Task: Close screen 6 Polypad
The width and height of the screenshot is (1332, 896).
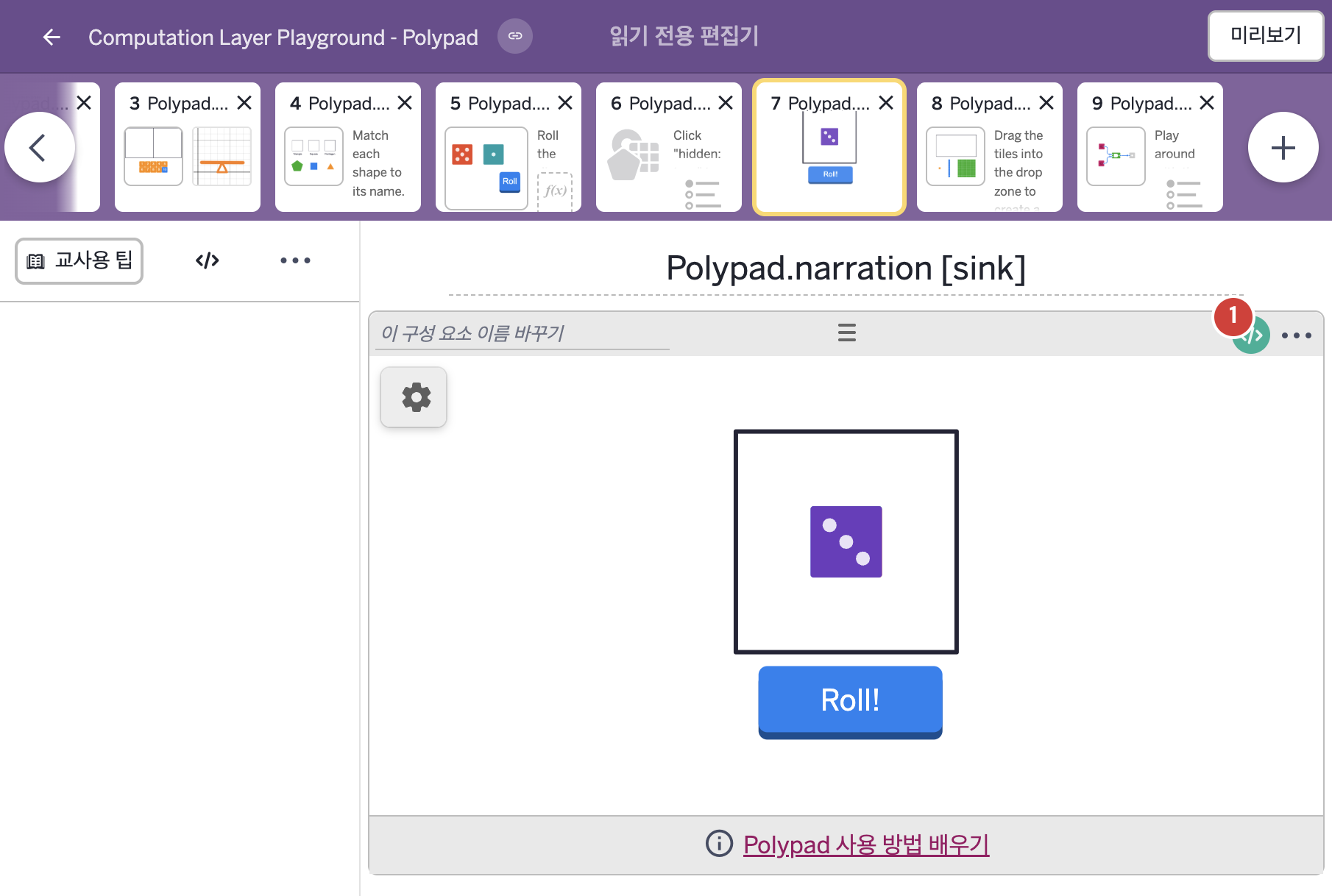Action: 726,103
